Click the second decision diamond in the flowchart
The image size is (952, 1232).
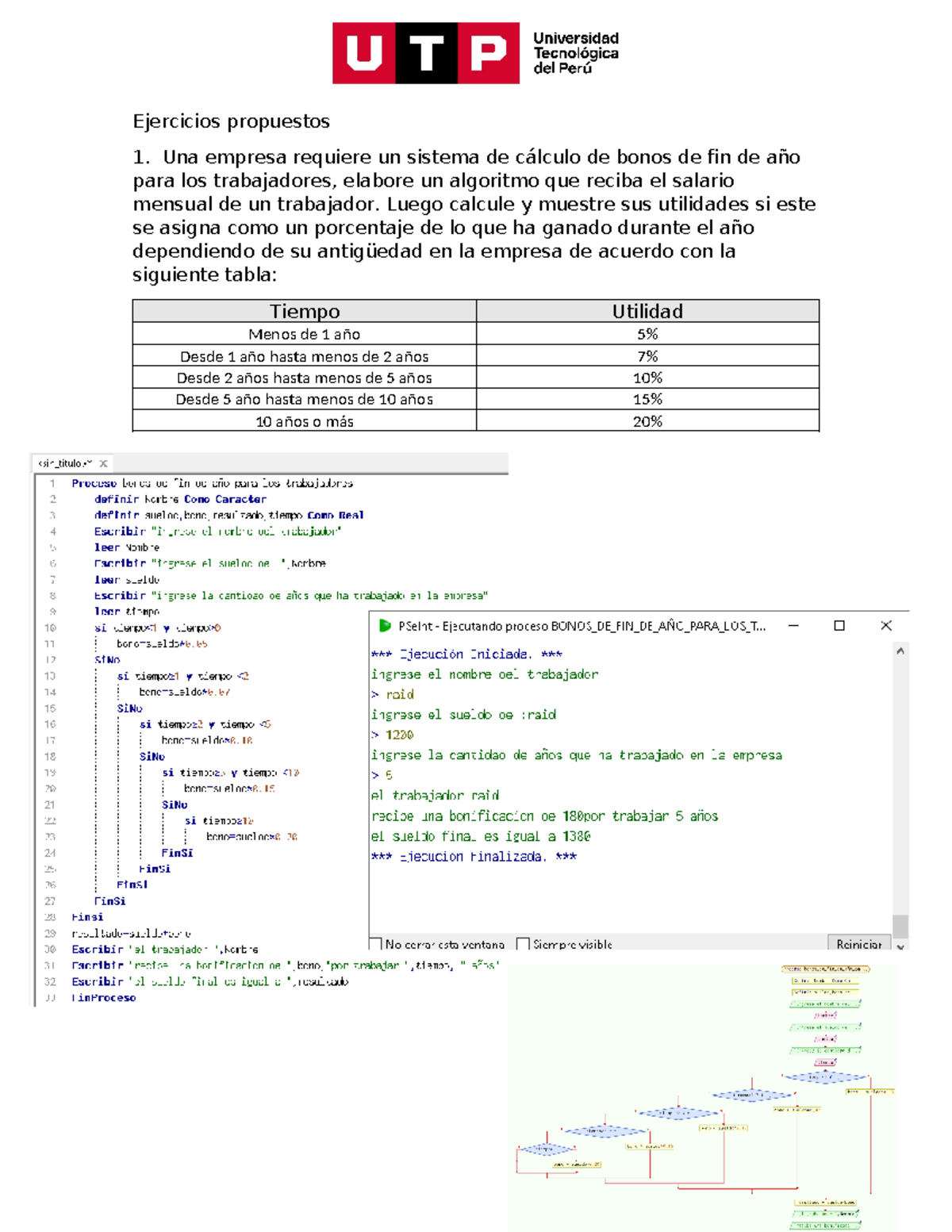[752, 1095]
